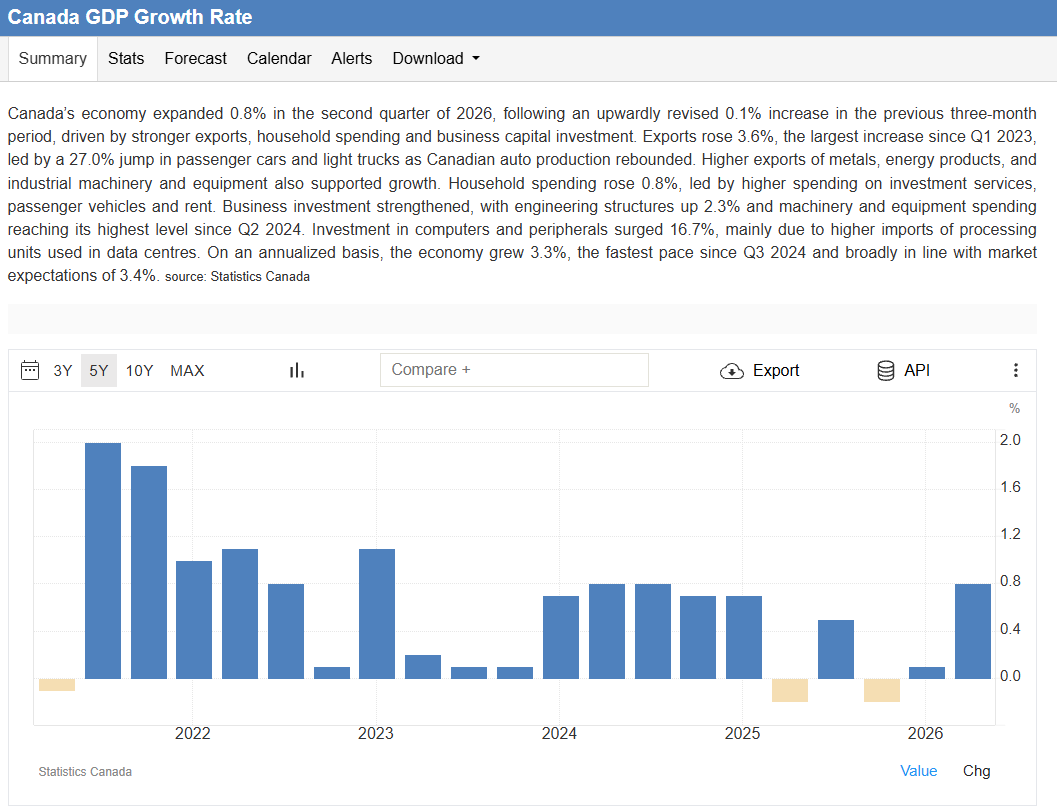Click the Canada GDP Growth Rate title

point(130,17)
